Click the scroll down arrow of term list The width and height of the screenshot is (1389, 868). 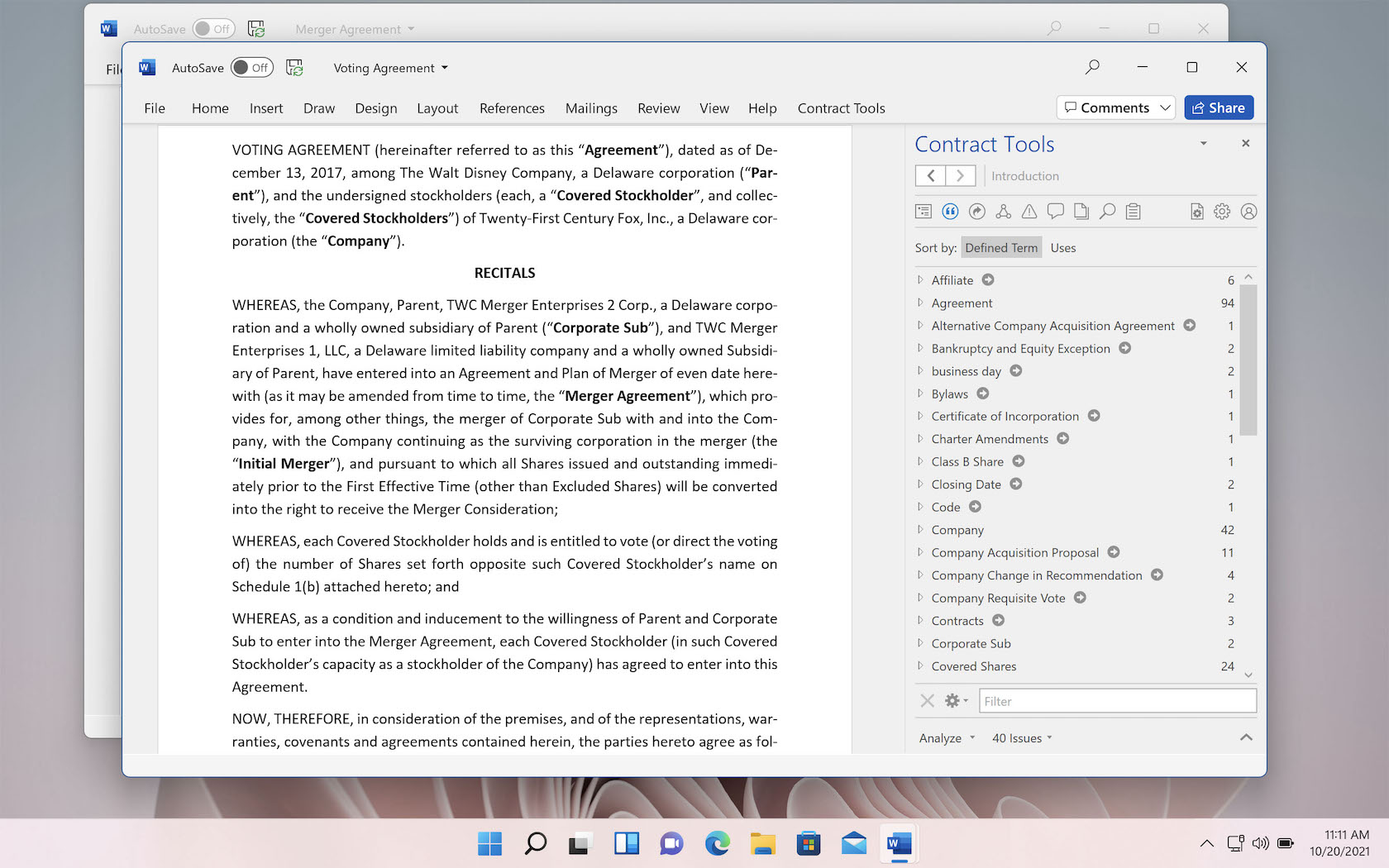coord(1248,675)
